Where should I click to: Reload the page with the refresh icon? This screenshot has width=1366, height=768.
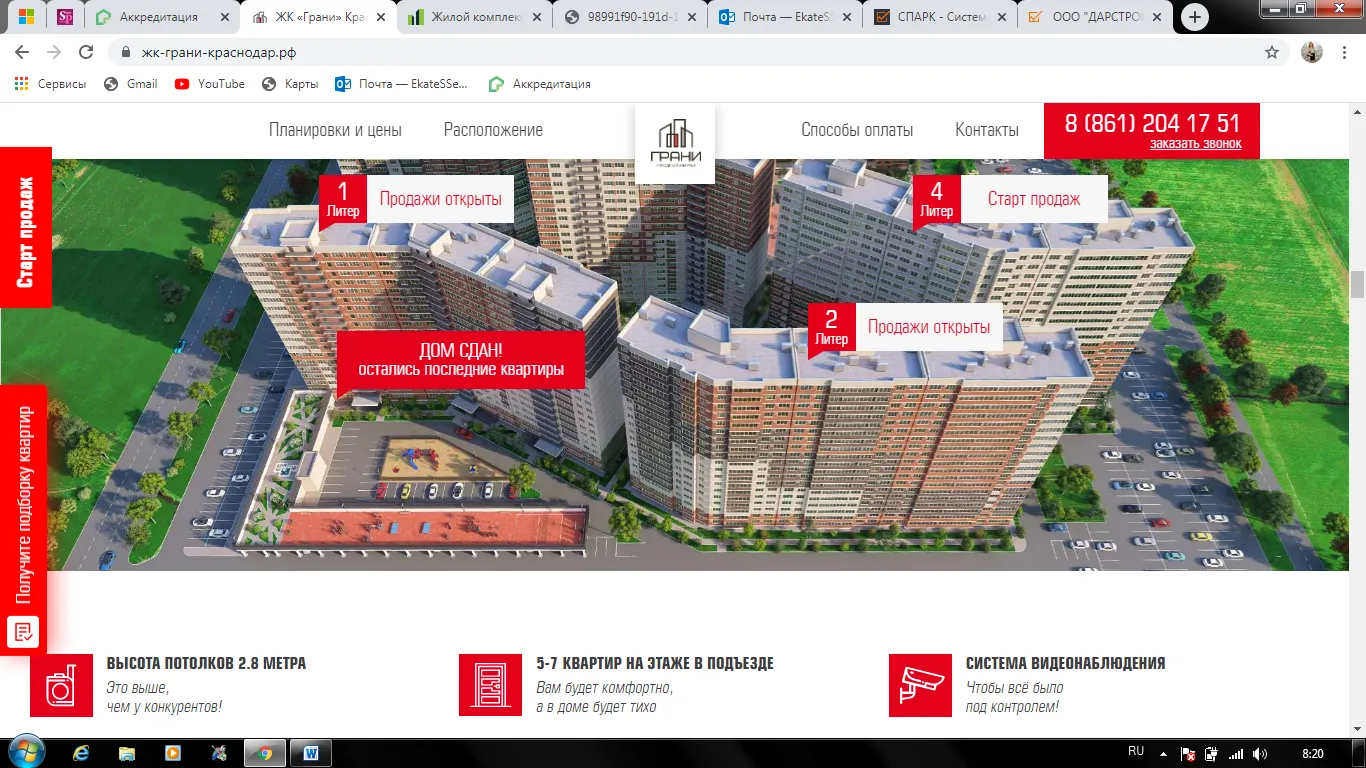pyautogui.click(x=86, y=53)
